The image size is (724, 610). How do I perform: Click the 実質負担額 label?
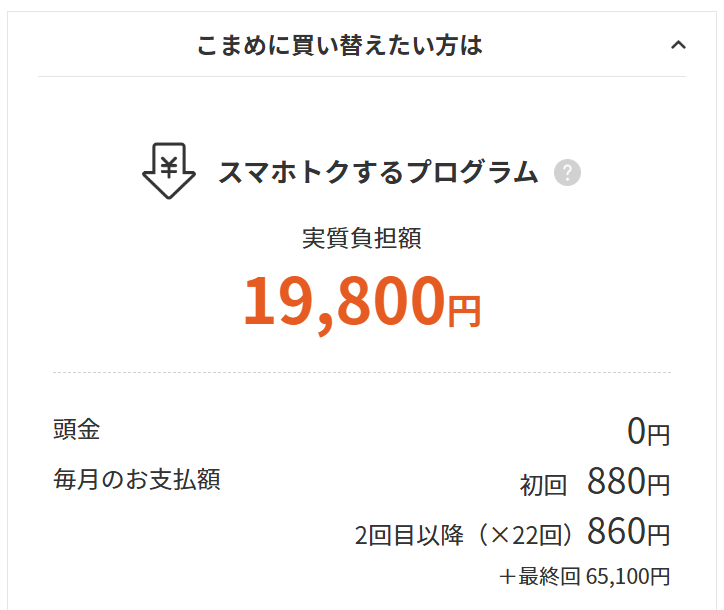point(361,238)
